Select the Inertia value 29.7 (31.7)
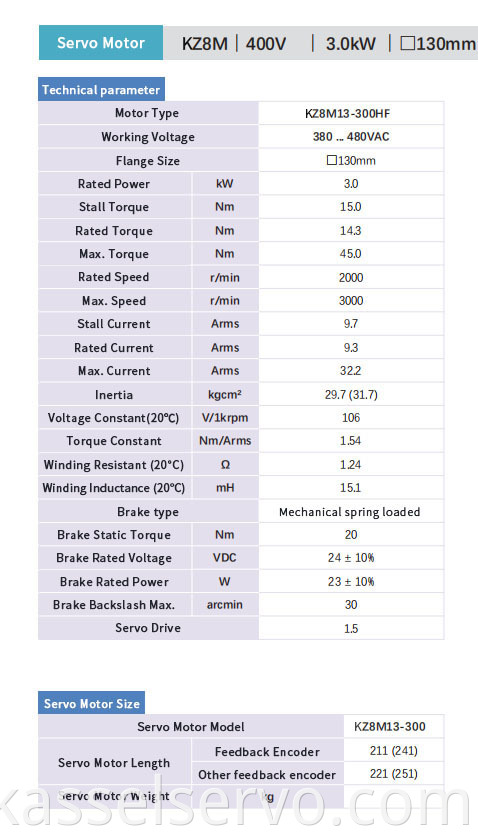 (x=351, y=395)
